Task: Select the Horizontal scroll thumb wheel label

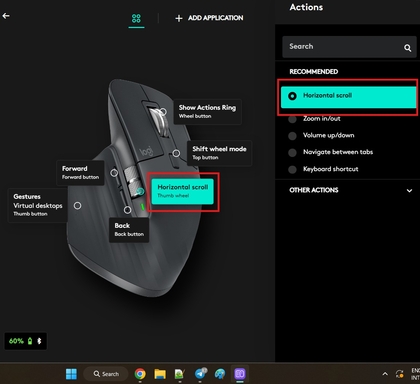Action: click(182, 191)
